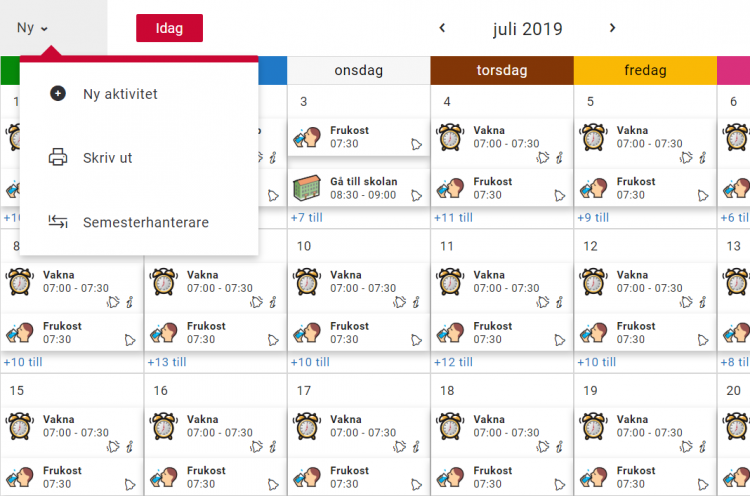Viewport: 750px width, 496px height.
Task: Click the plus icon beside Ny aktivitet
Action: [x=58, y=94]
